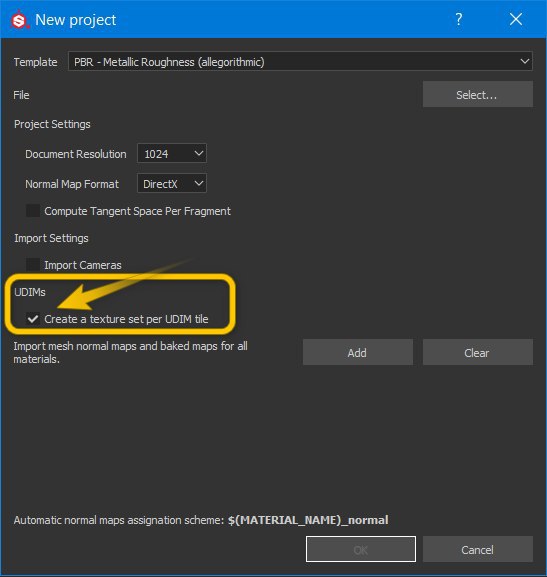Click the File label
The width and height of the screenshot is (547, 577).
point(21,95)
